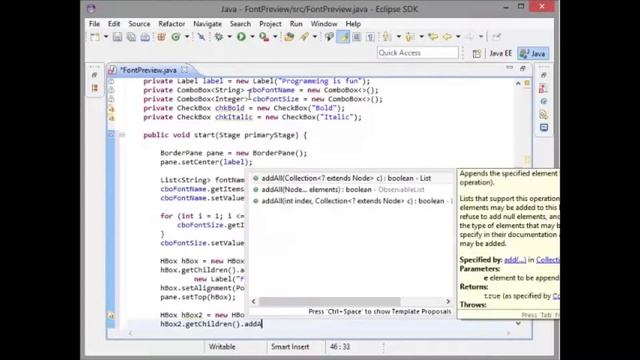Focus the Quick Access search field

point(417,53)
